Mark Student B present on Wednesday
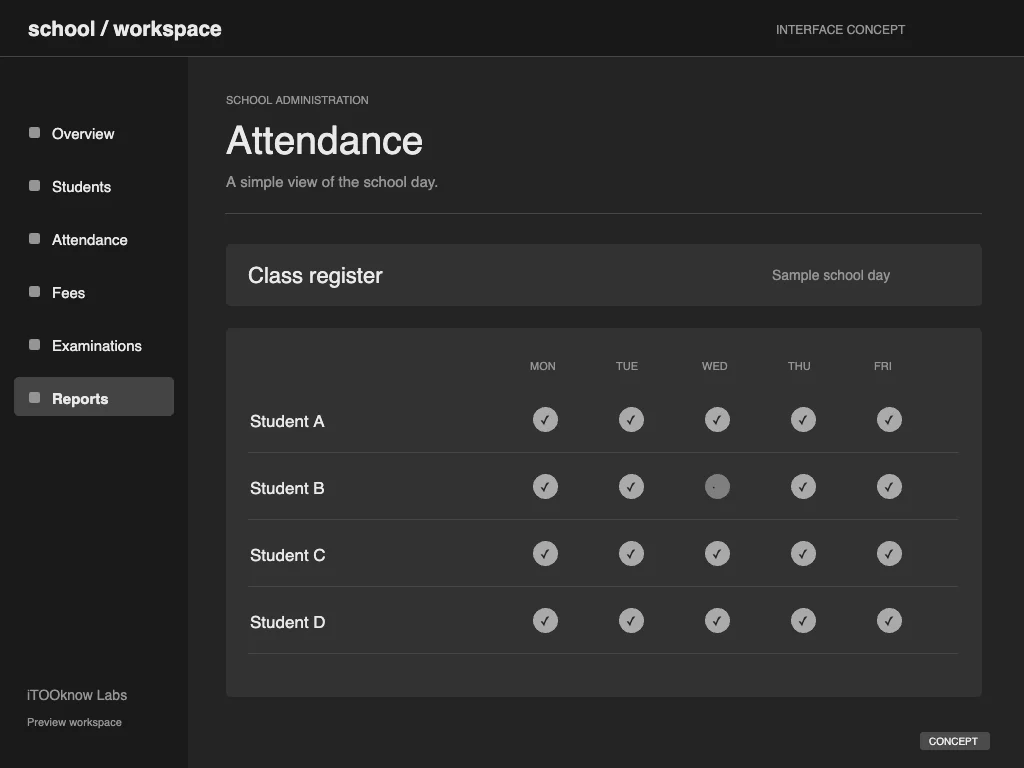This screenshot has height=768, width=1024. (x=717, y=487)
